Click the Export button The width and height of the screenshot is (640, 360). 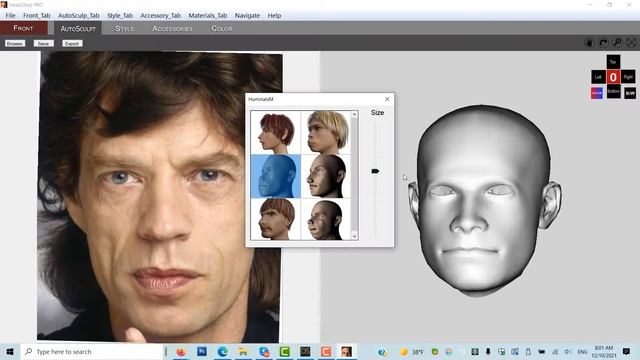click(72, 43)
